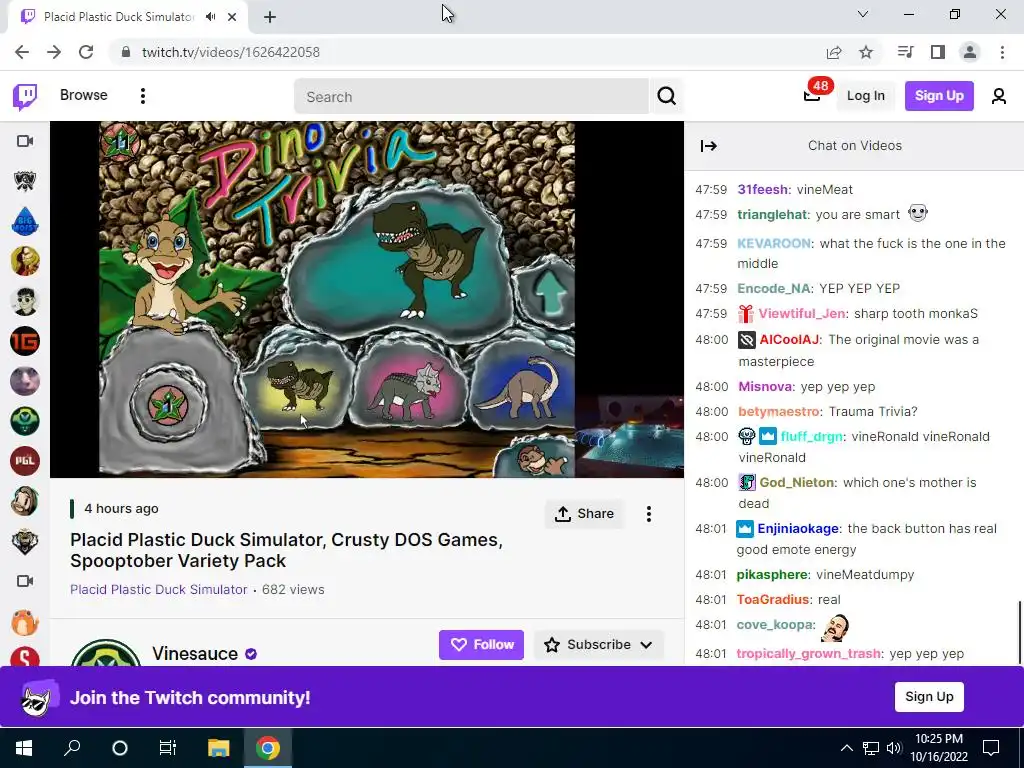Click the top followed-channels camera icon in sidebar
Image resolution: width=1024 pixels, height=768 pixels.
click(x=25, y=141)
